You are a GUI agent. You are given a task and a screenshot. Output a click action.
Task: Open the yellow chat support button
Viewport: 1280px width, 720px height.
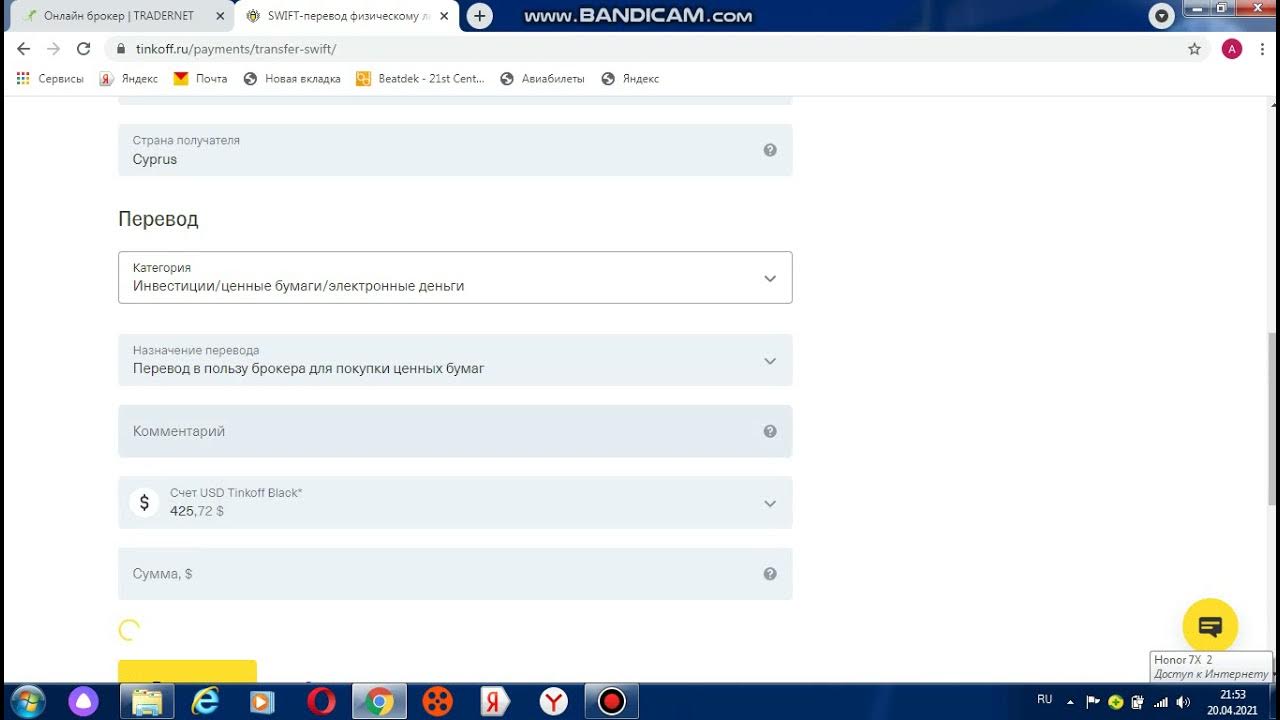(x=1210, y=626)
